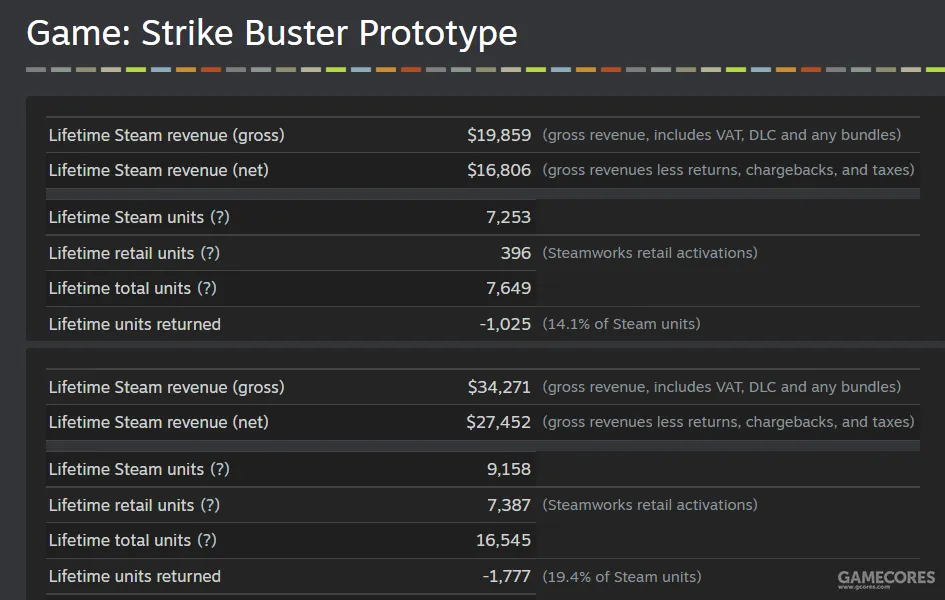Select the $16,806 net revenue value

[499, 170]
